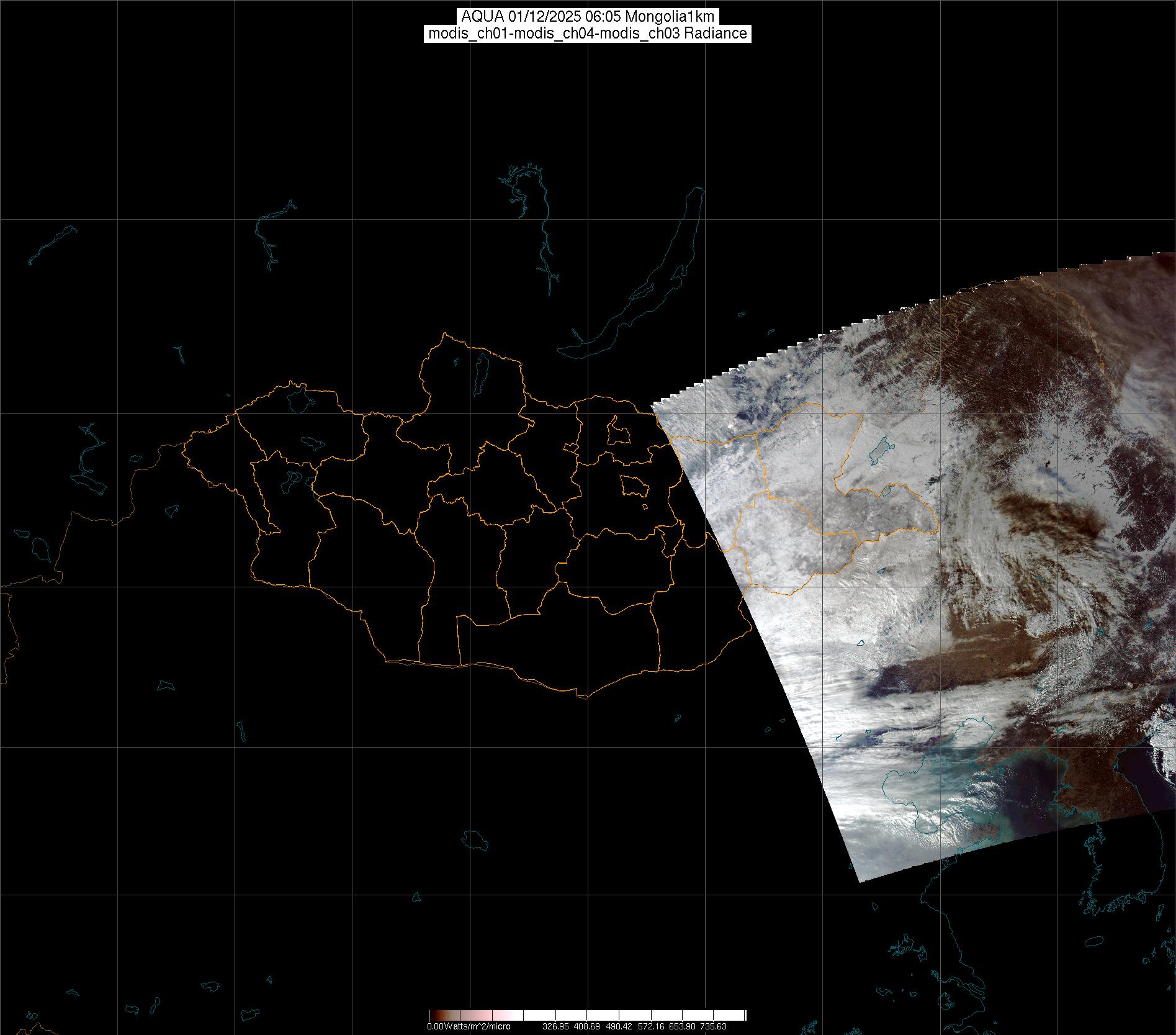
Task: Click the 735.63 colorbar tick label
Action: click(x=714, y=1026)
